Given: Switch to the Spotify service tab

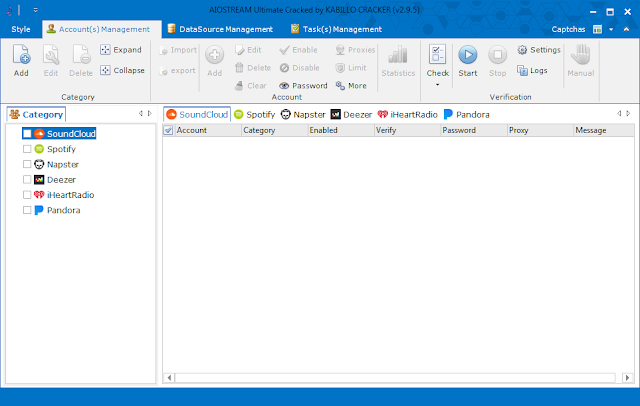Looking at the screenshot, I should [x=255, y=115].
